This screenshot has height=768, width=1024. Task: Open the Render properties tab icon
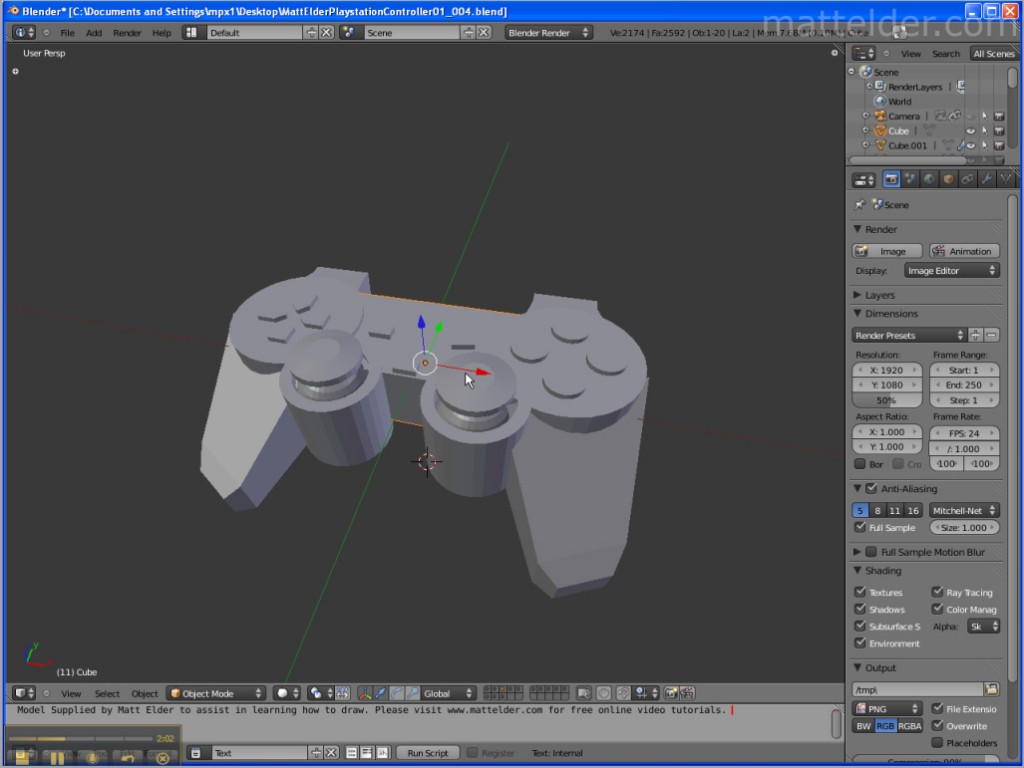(x=891, y=180)
